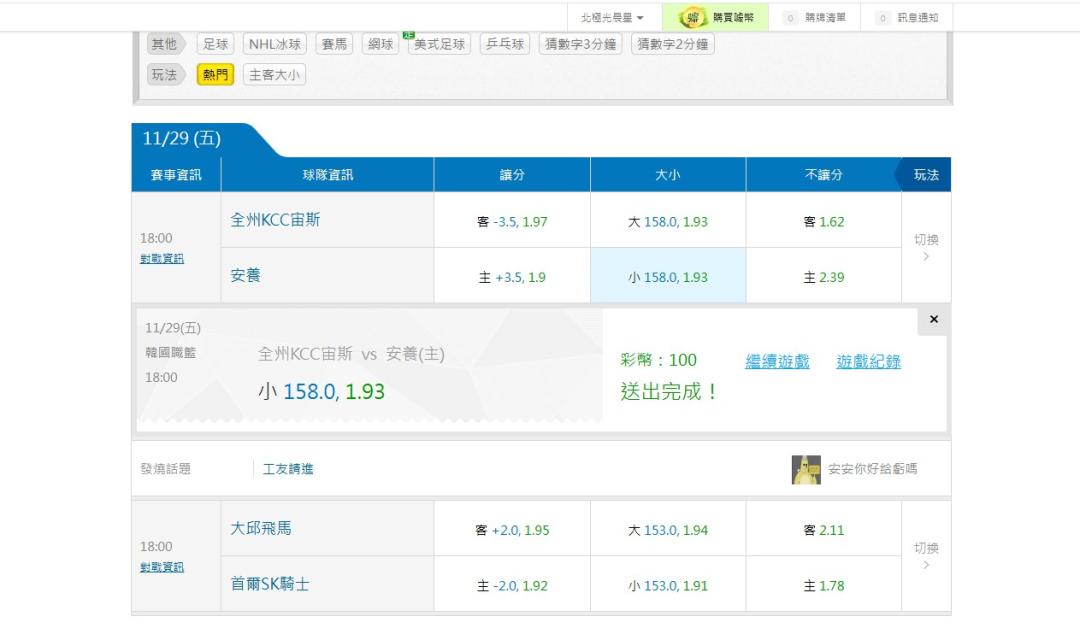Select the 美式足球 sport filter
1080x634 pixels.
pos(439,44)
